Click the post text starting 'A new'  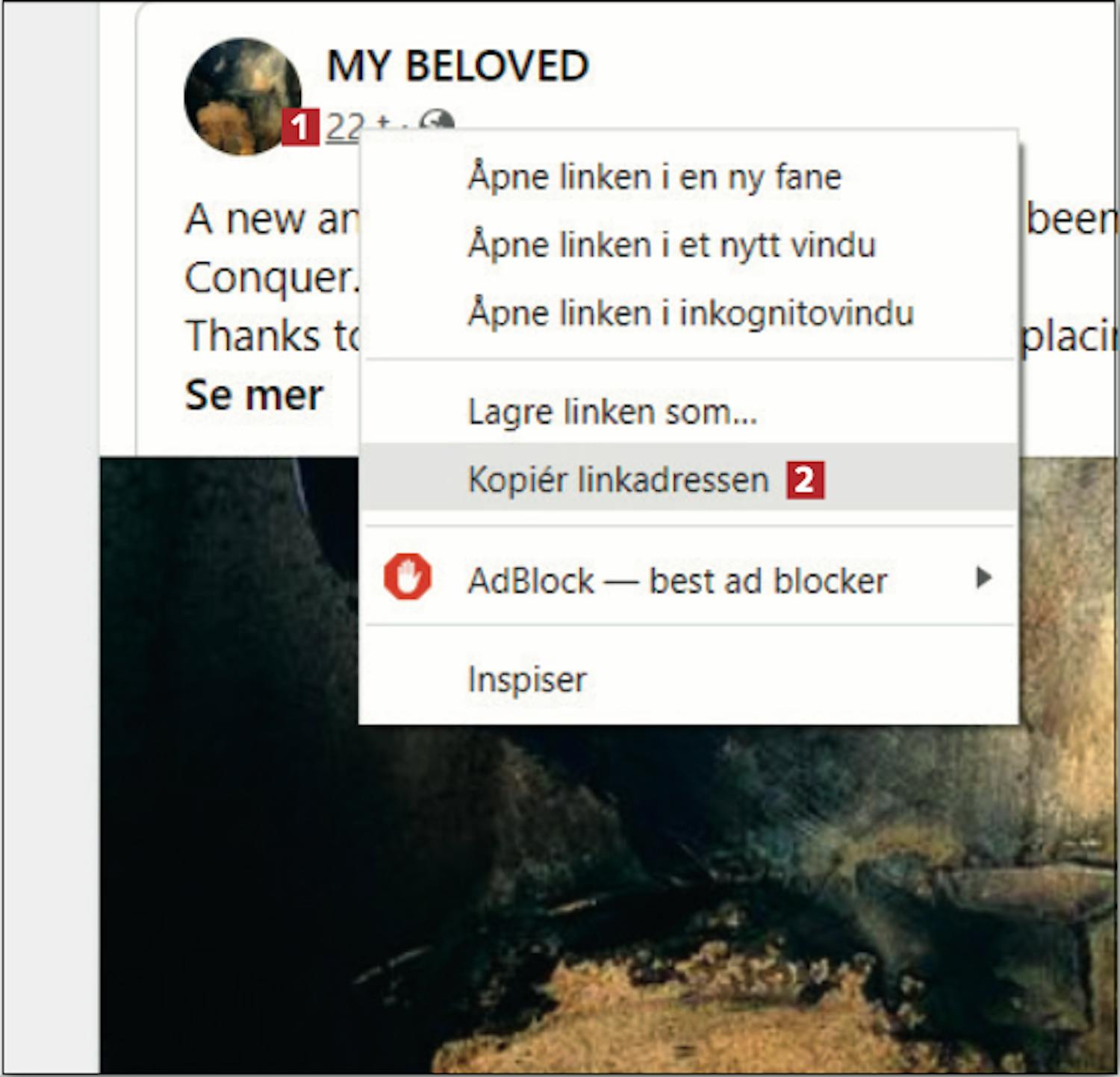click(272, 219)
